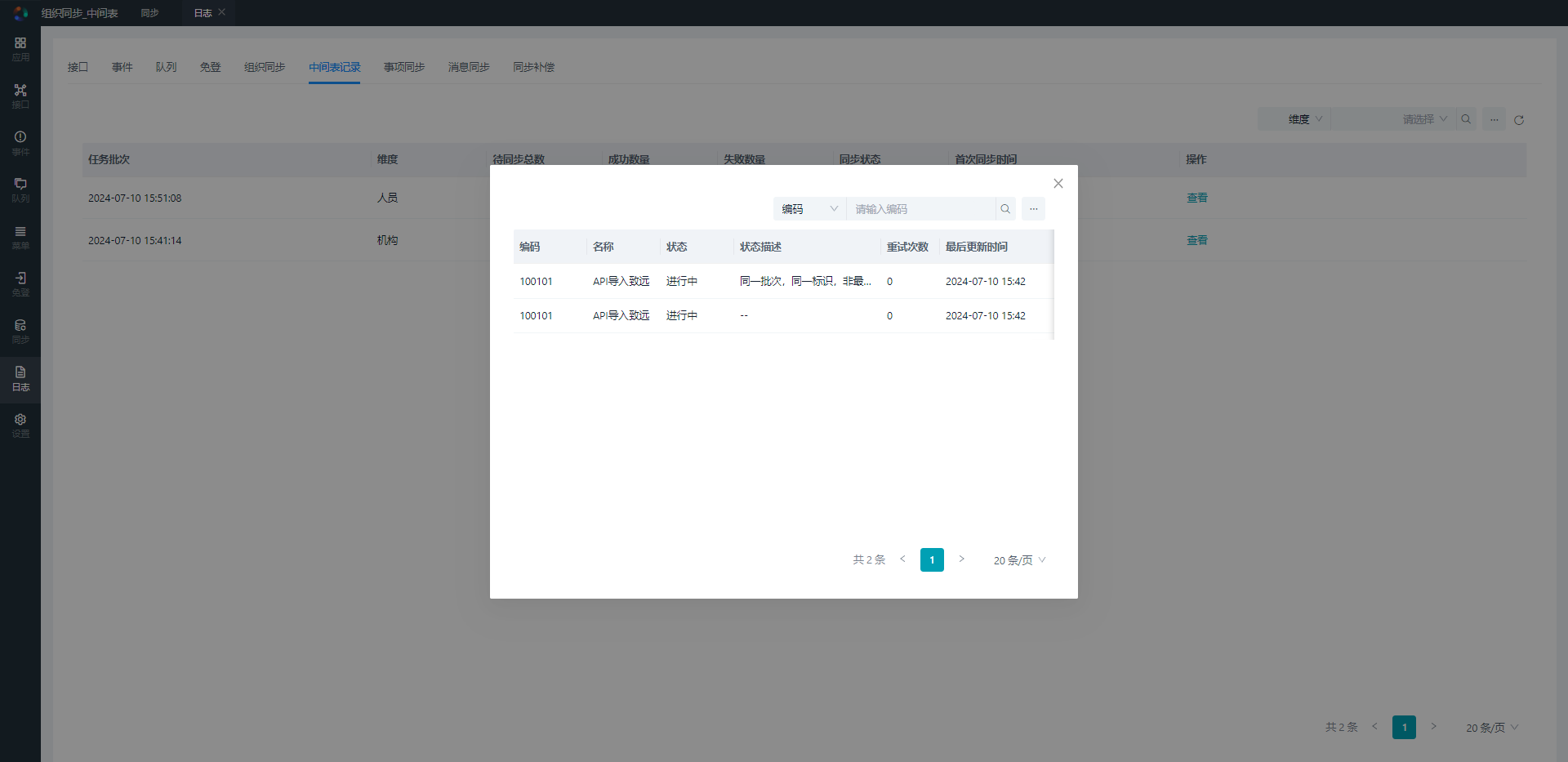Click the search icon in the dialog
Viewport: 1568px width, 762px height.
tap(1005, 209)
